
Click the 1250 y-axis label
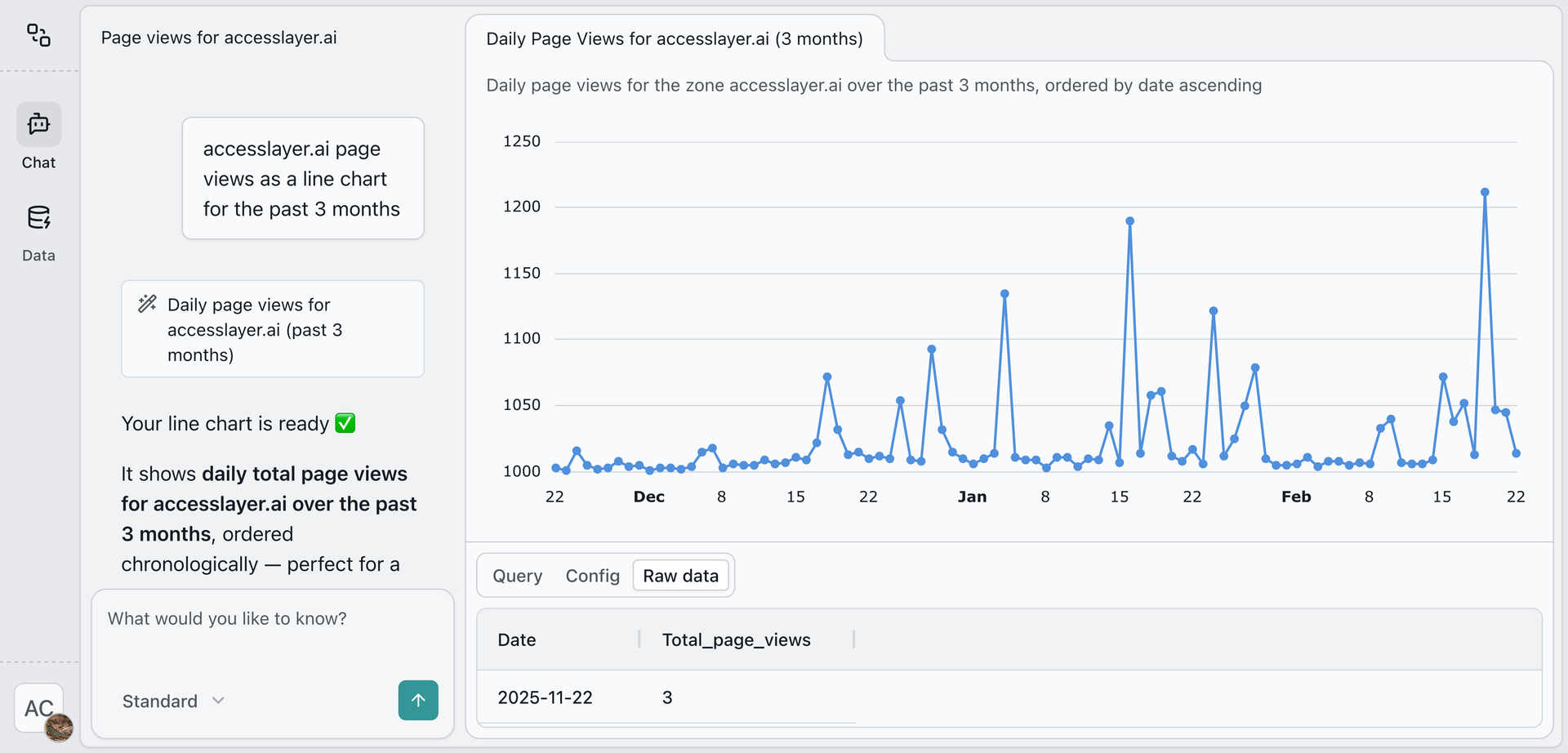click(521, 141)
